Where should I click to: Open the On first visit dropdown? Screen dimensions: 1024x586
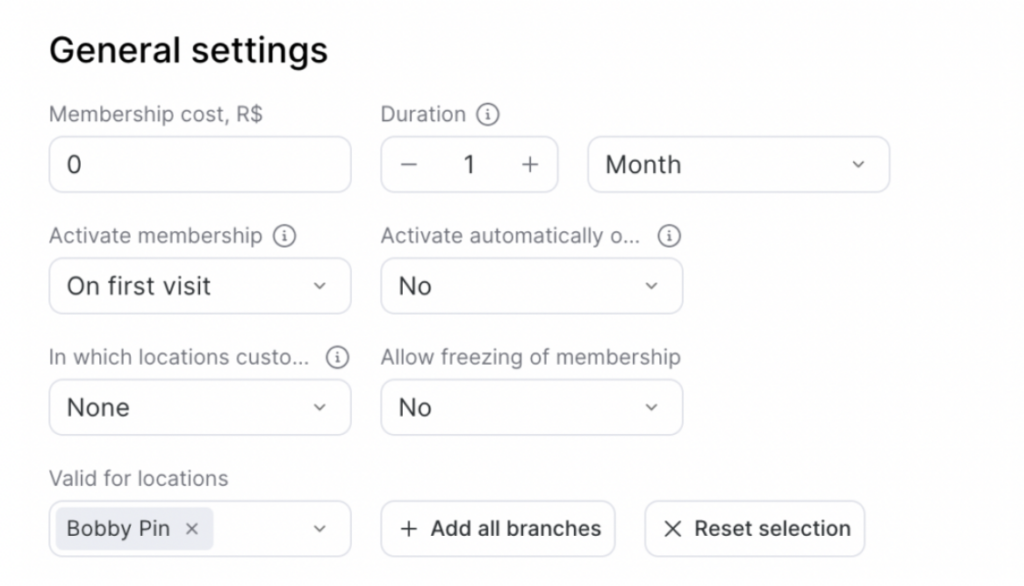click(x=200, y=286)
